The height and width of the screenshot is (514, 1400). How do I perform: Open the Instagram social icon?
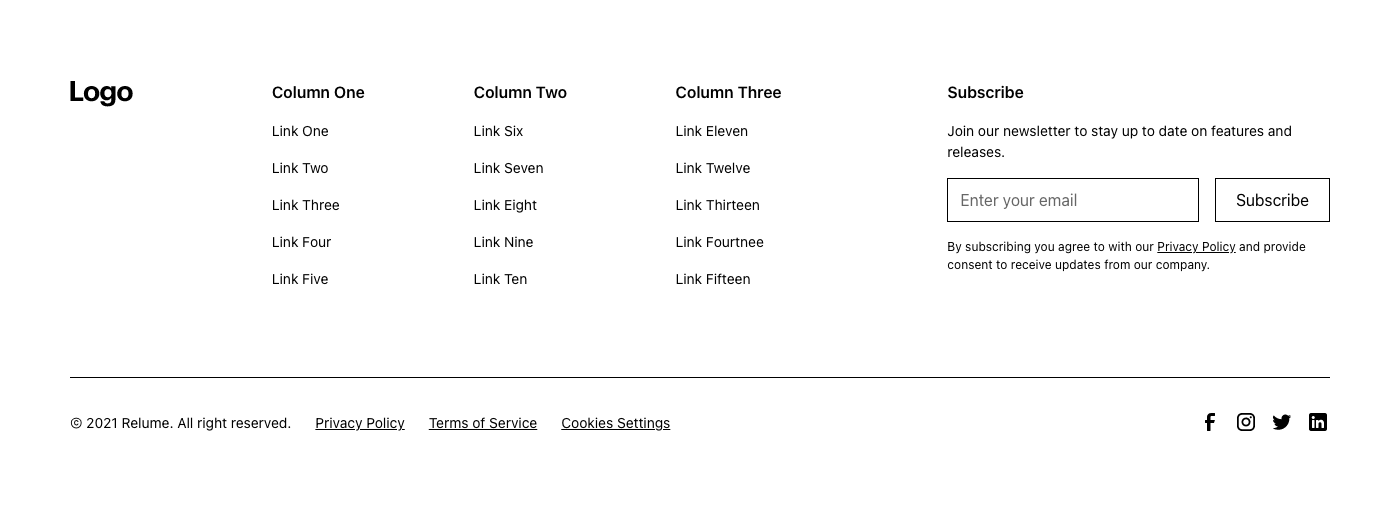click(1245, 422)
